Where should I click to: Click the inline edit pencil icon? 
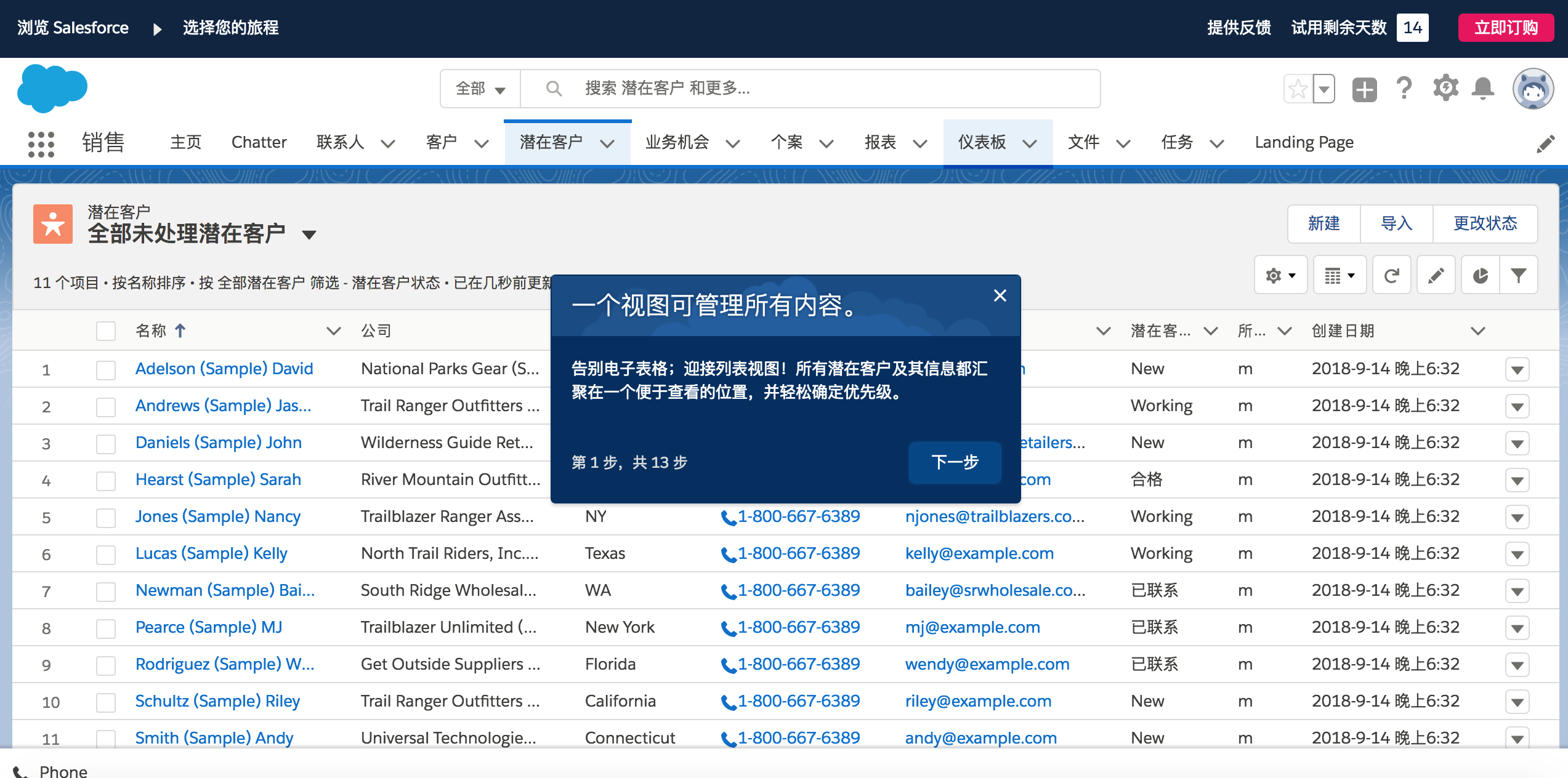coord(1436,275)
